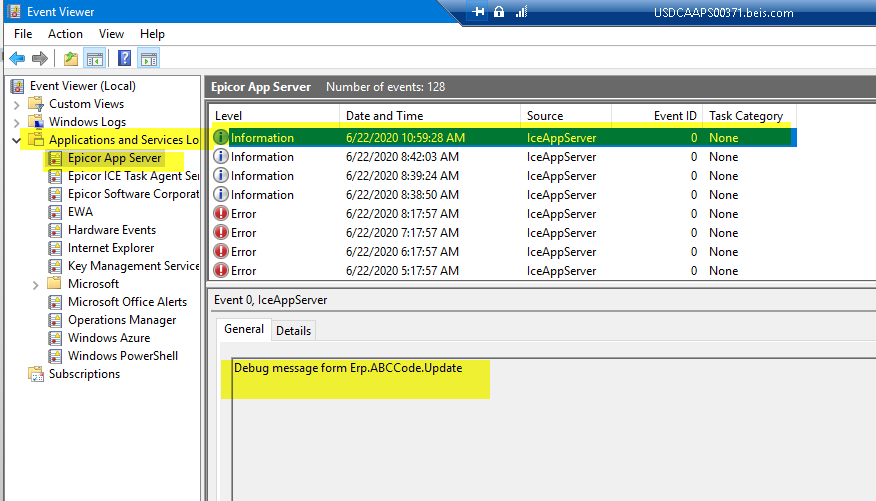Click the Windows Logs folder icon
This screenshot has width=876, height=501.
click(x=36, y=122)
